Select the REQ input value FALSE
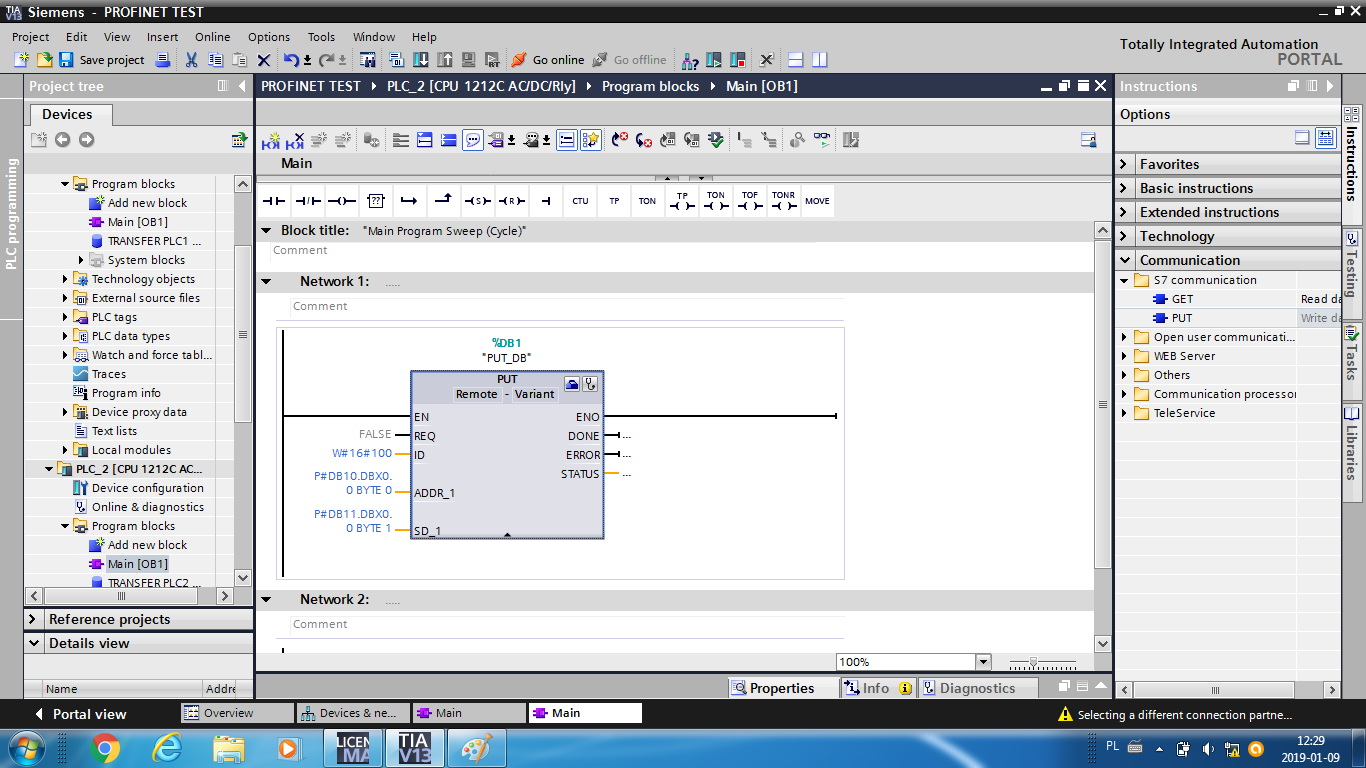 tap(376, 435)
